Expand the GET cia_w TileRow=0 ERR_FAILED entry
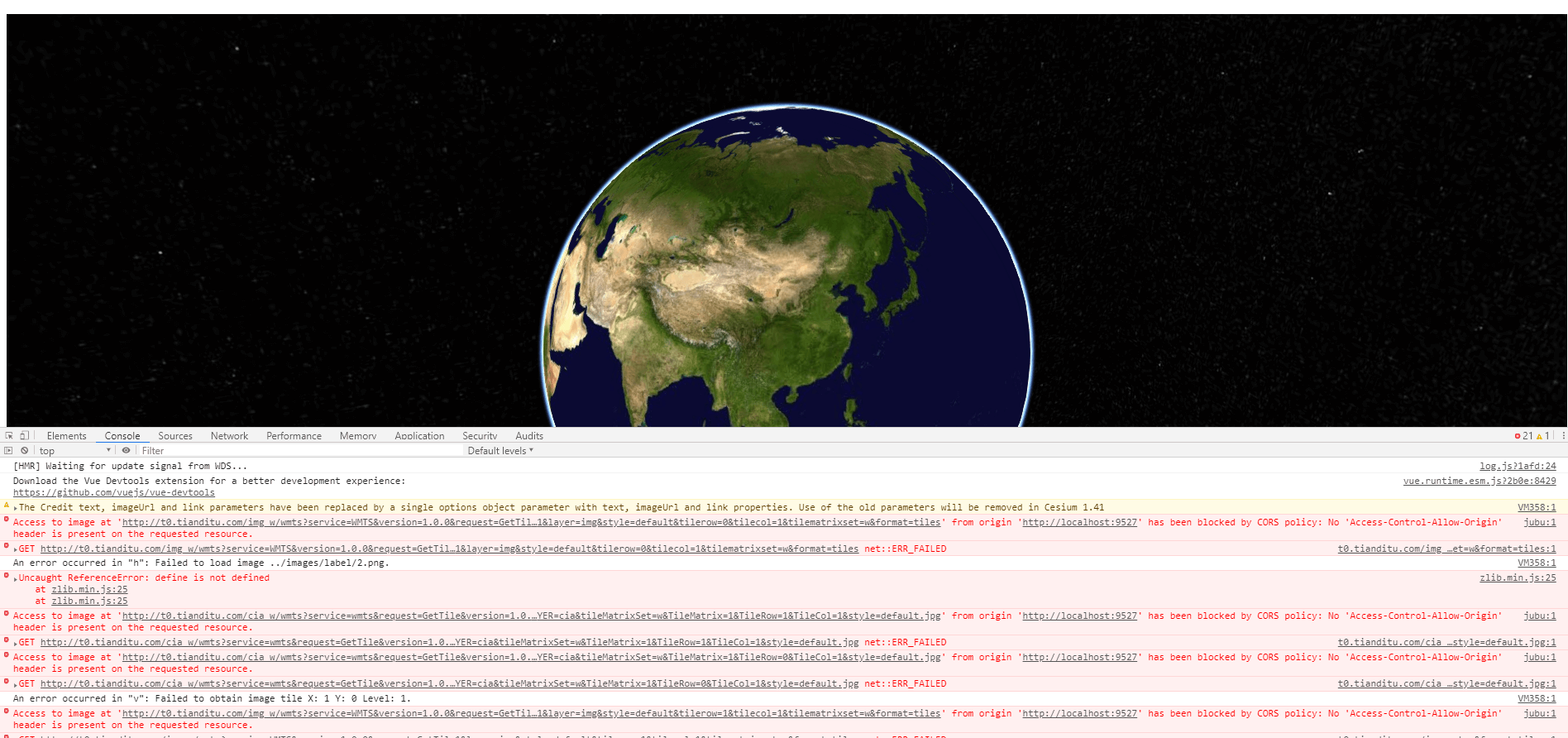Screen dimensions: 1568x738 (16, 684)
